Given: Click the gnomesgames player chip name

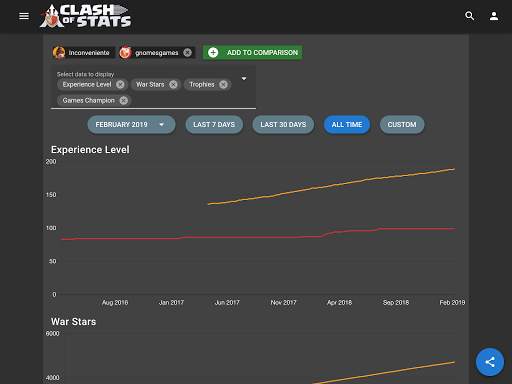Looking at the screenshot, I should [x=157, y=53].
